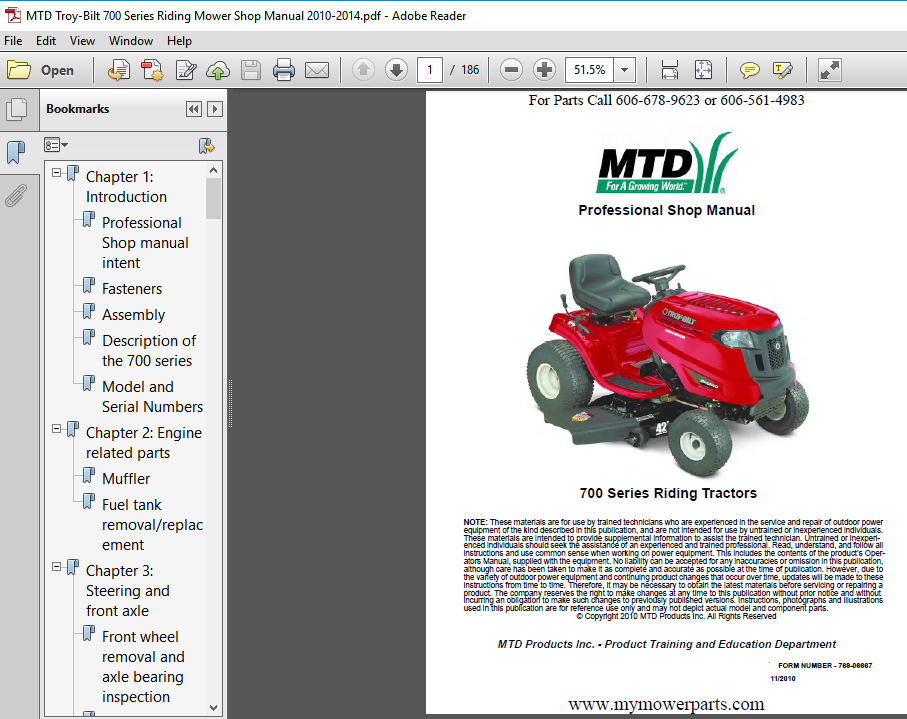Click the Print icon

pos(284,71)
